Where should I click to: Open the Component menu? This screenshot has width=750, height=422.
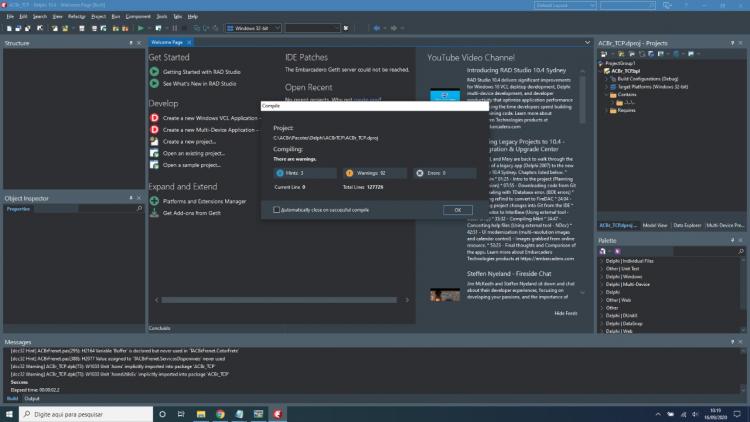click(x=138, y=17)
